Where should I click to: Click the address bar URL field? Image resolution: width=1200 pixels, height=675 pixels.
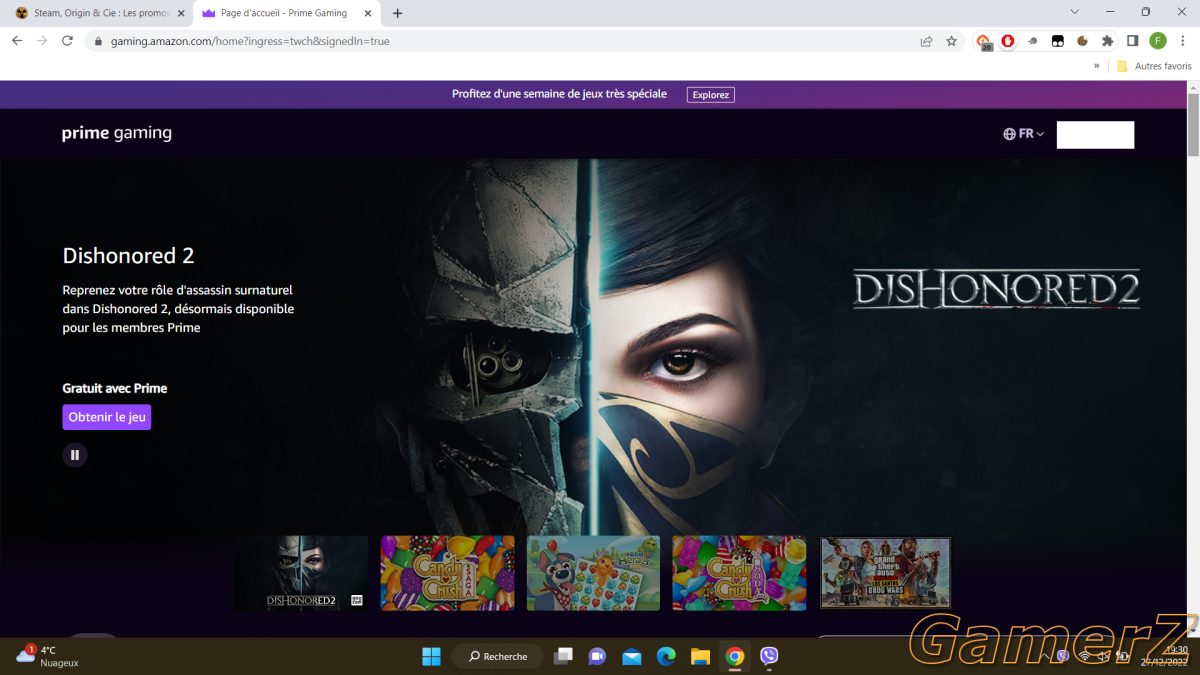click(500, 41)
